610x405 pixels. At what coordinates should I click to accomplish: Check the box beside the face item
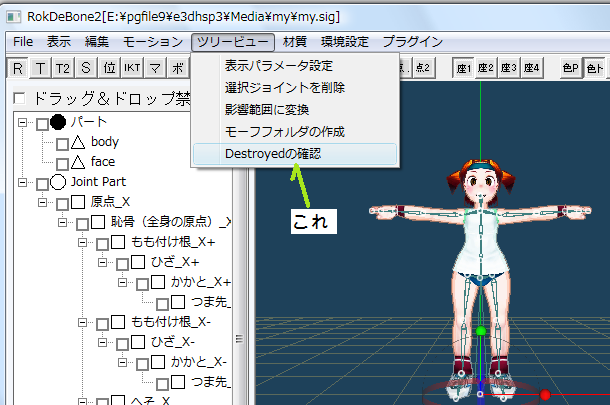(x=62, y=162)
